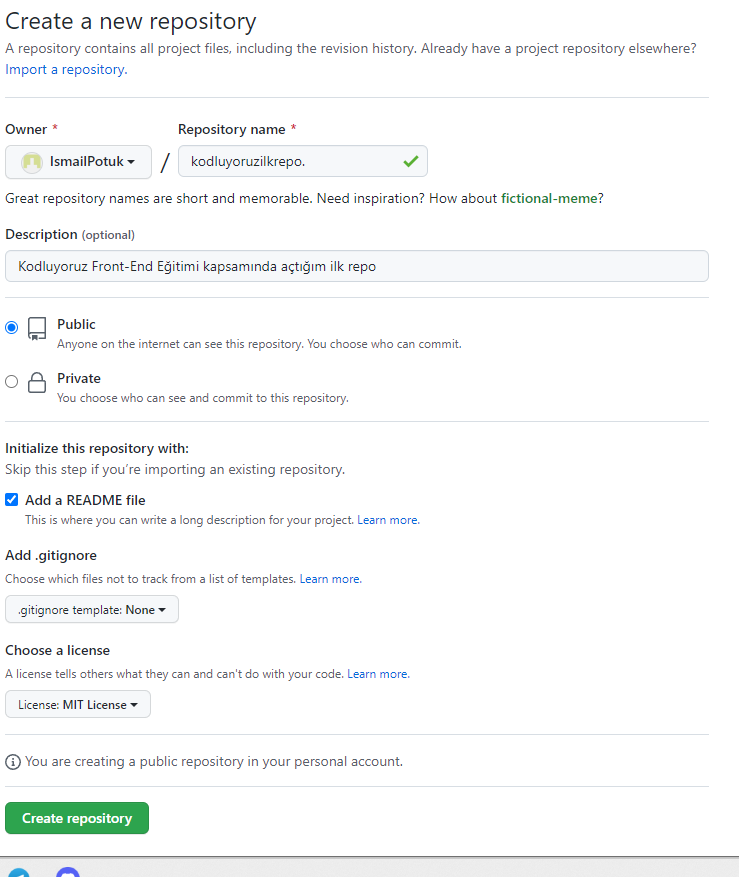Viewport: 739px width, 877px height.
Task: Click the lock icon beside Private option
Action: point(37,382)
